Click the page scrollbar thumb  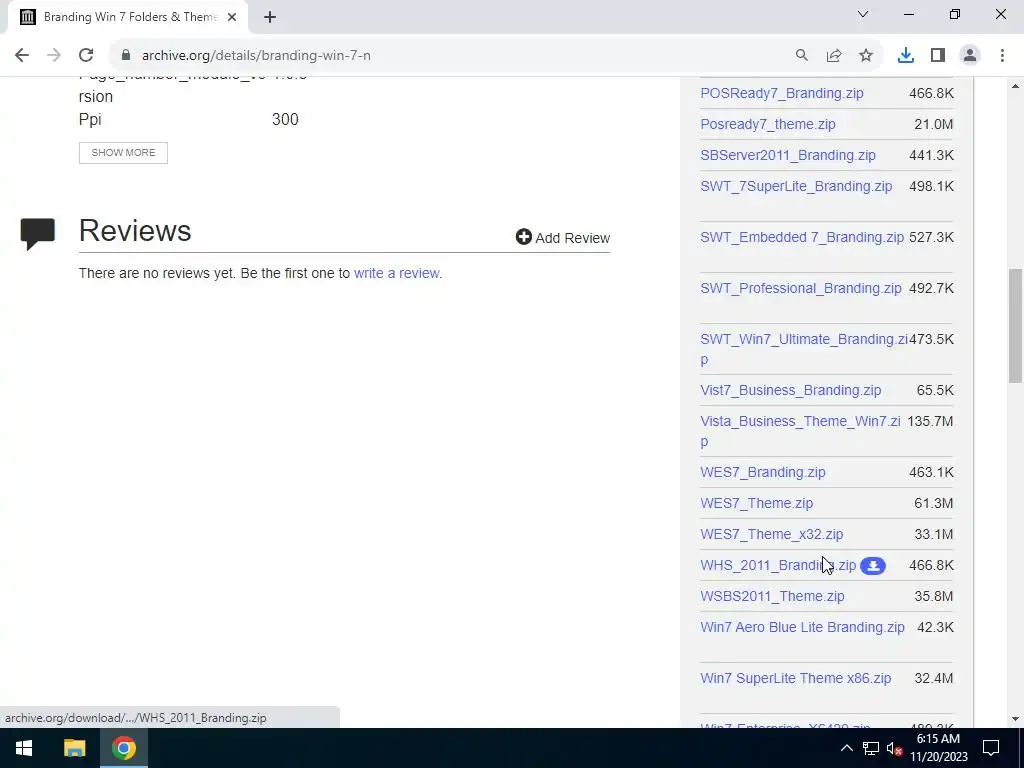(x=1015, y=325)
